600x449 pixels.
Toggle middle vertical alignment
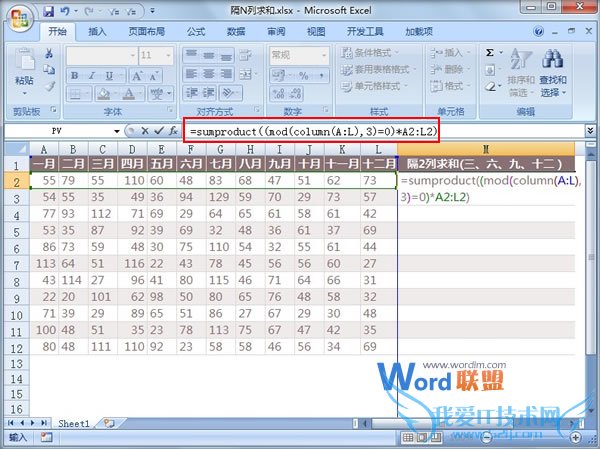pyautogui.click(x=209, y=56)
